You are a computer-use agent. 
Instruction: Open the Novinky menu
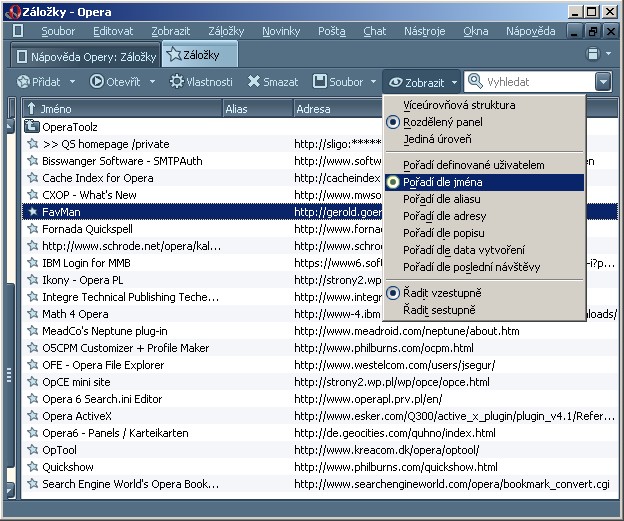coord(281,31)
